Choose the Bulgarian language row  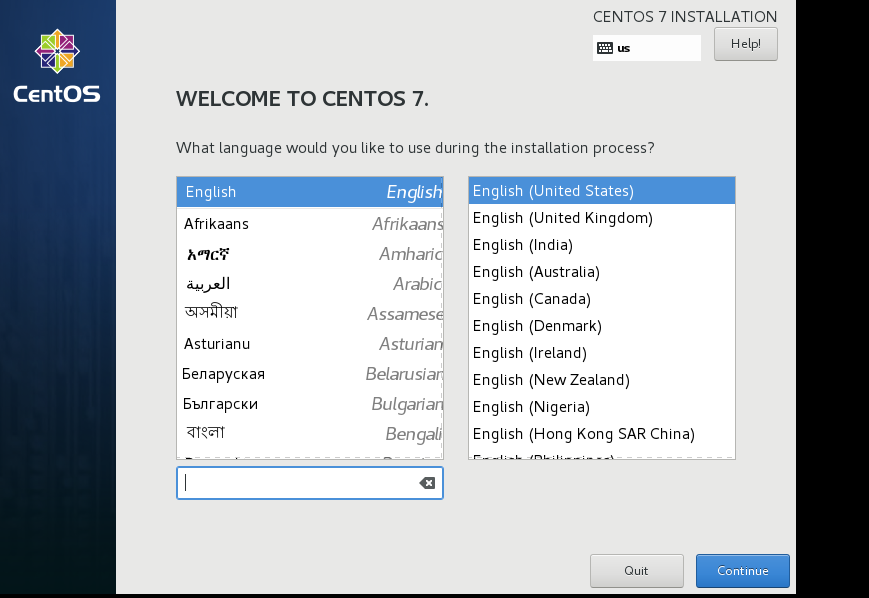[x=310, y=403]
